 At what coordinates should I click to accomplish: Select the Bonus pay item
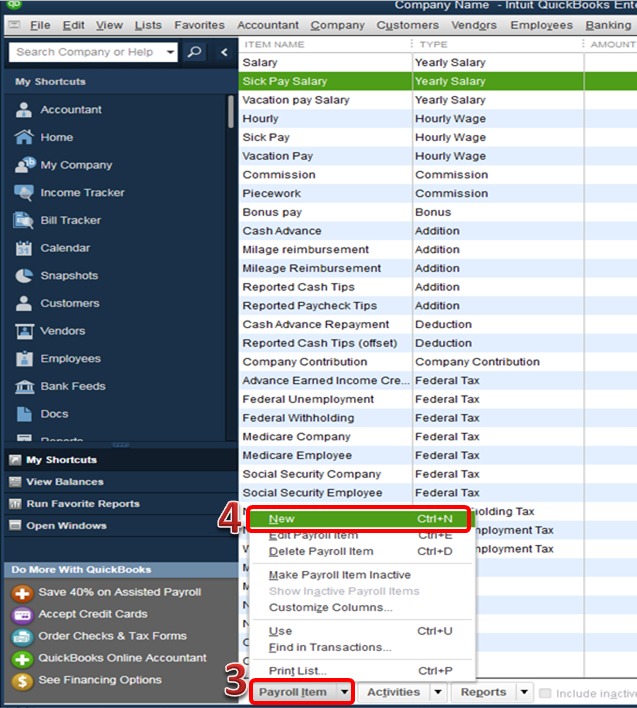[272, 212]
